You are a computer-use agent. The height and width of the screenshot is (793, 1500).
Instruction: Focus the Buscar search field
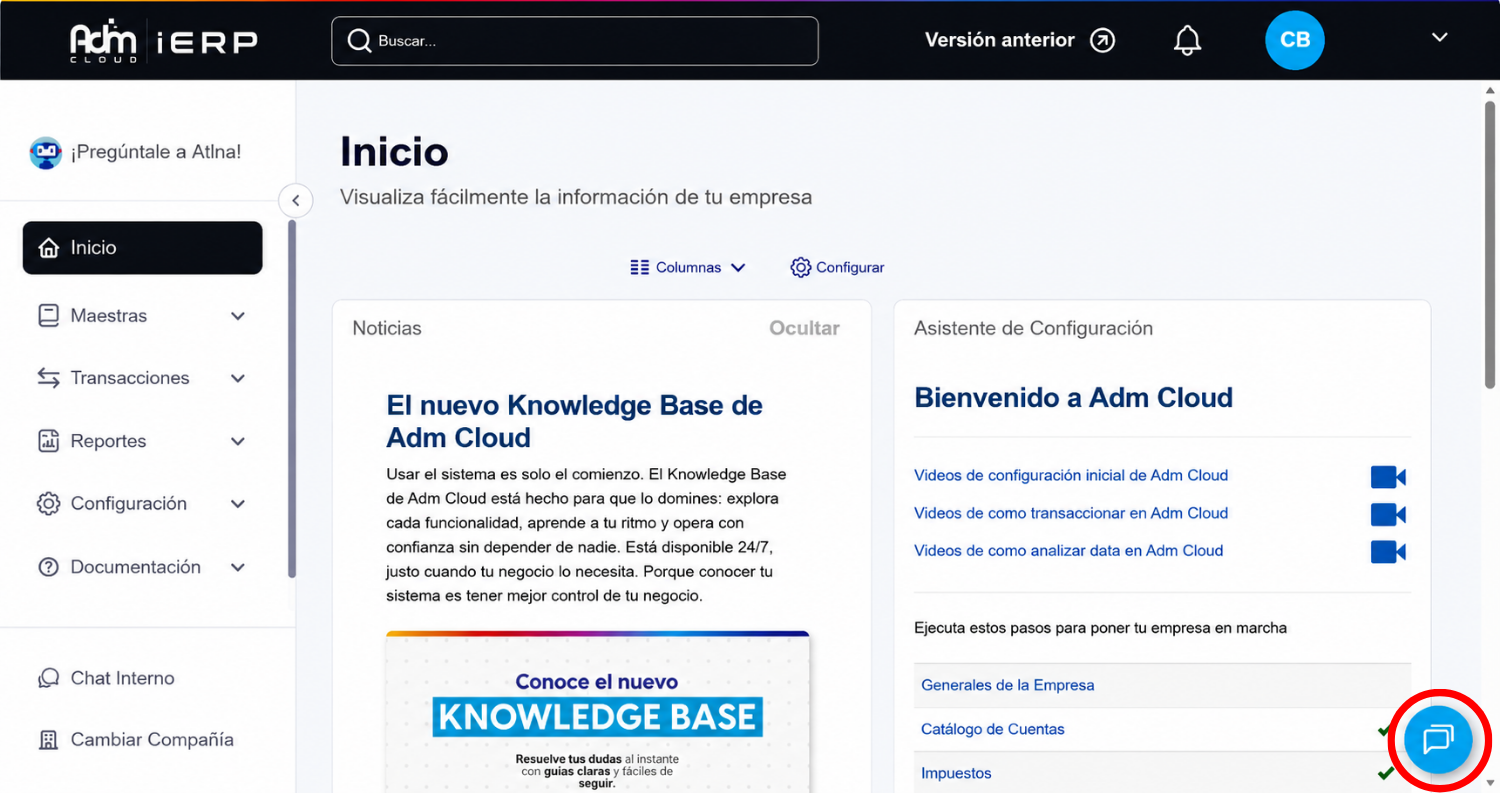point(575,41)
